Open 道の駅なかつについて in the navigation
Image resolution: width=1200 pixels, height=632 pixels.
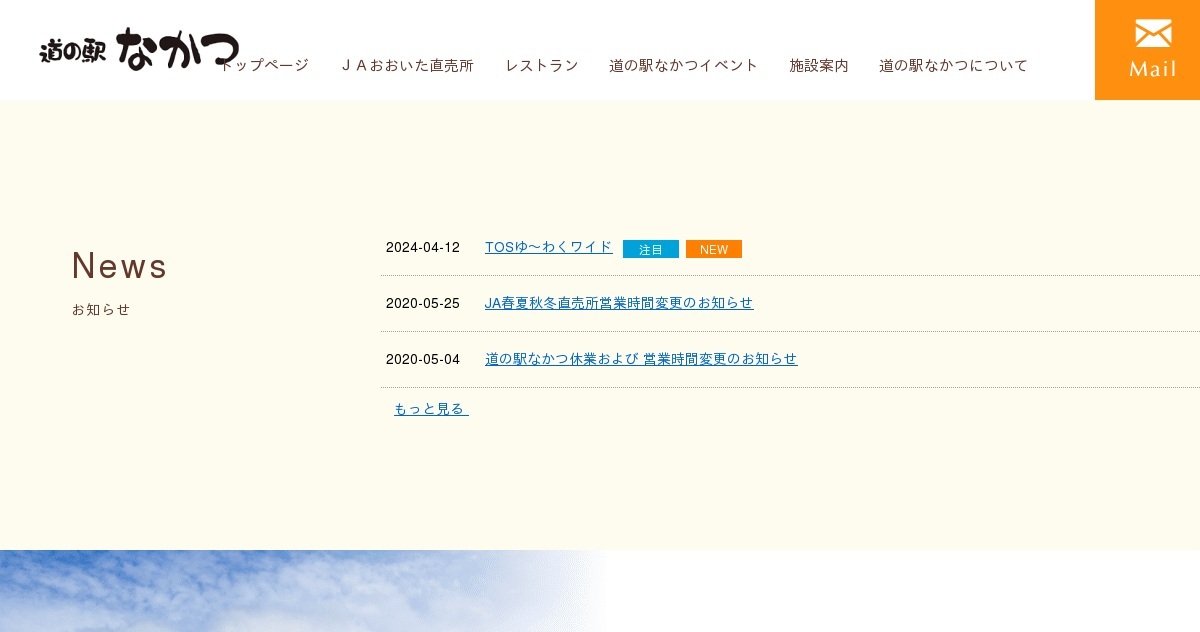(953, 66)
